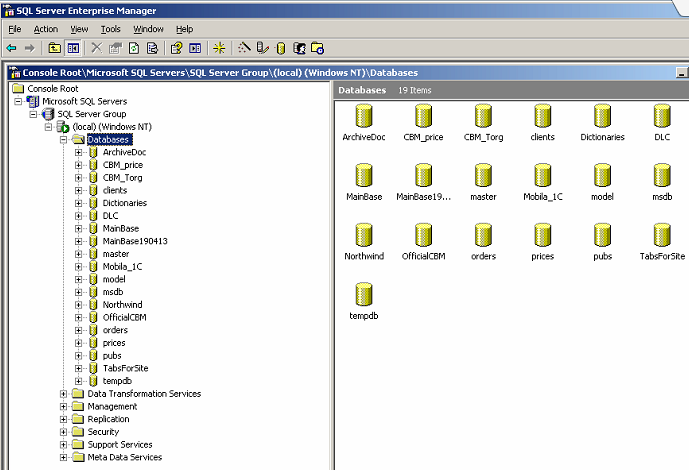Expand the Data Transformation Services node
The height and width of the screenshot is (470, 689).
tap(63, 394)
